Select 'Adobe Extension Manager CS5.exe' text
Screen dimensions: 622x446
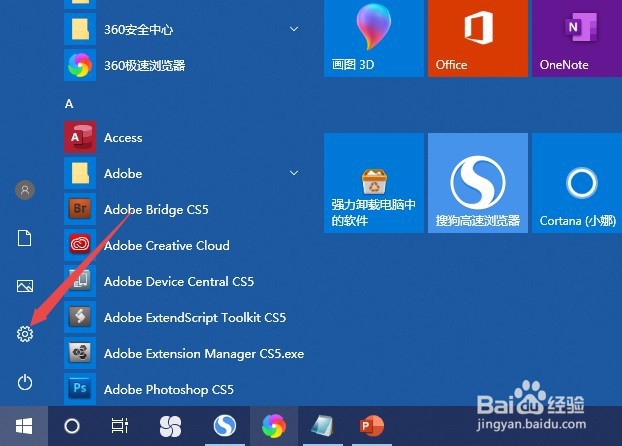point(204,354)
